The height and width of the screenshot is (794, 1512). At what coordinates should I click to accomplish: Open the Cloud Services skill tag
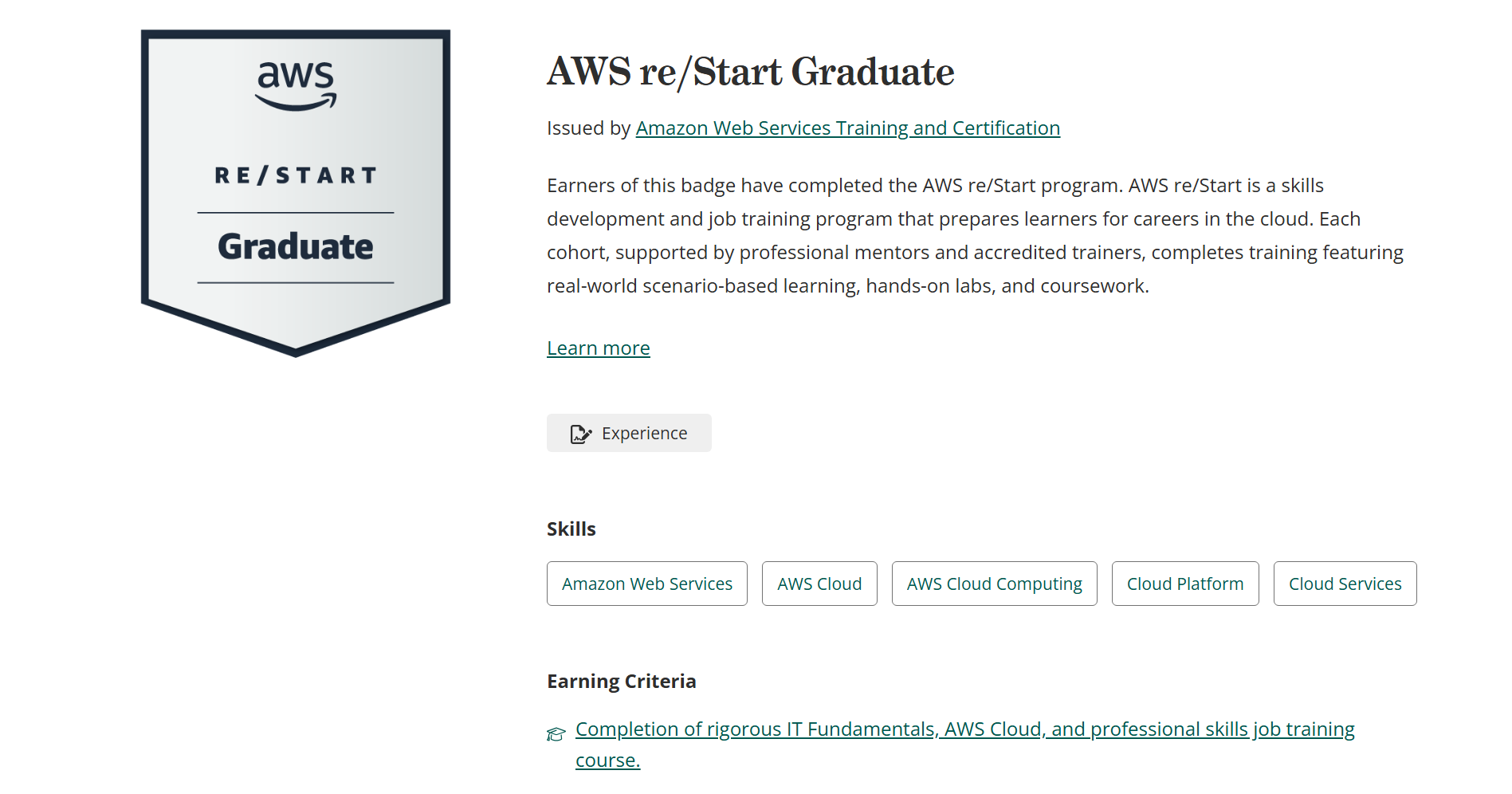[x=1344, y=584]
